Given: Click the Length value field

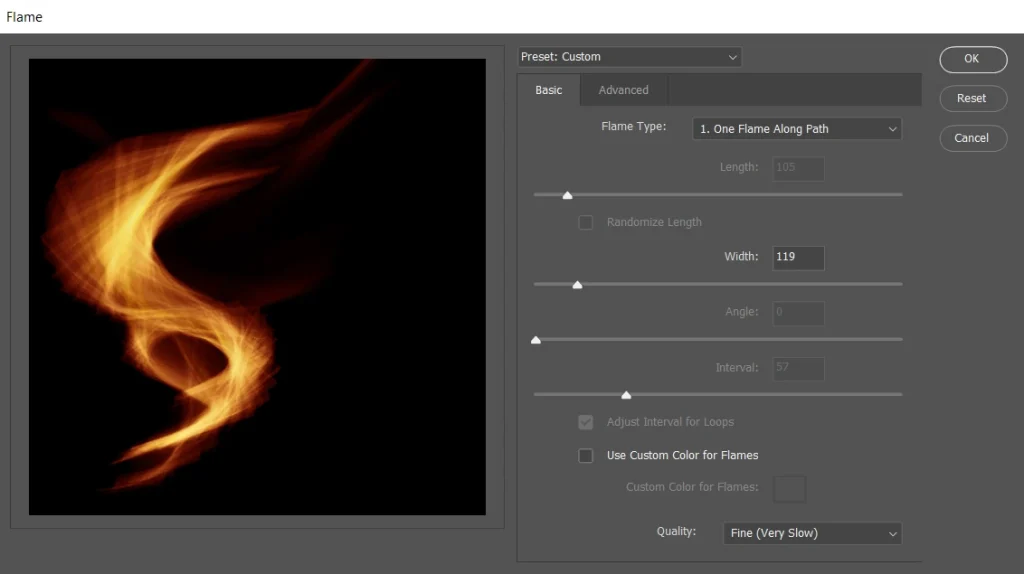Looking at the screenshot, I should click(798, 168).
